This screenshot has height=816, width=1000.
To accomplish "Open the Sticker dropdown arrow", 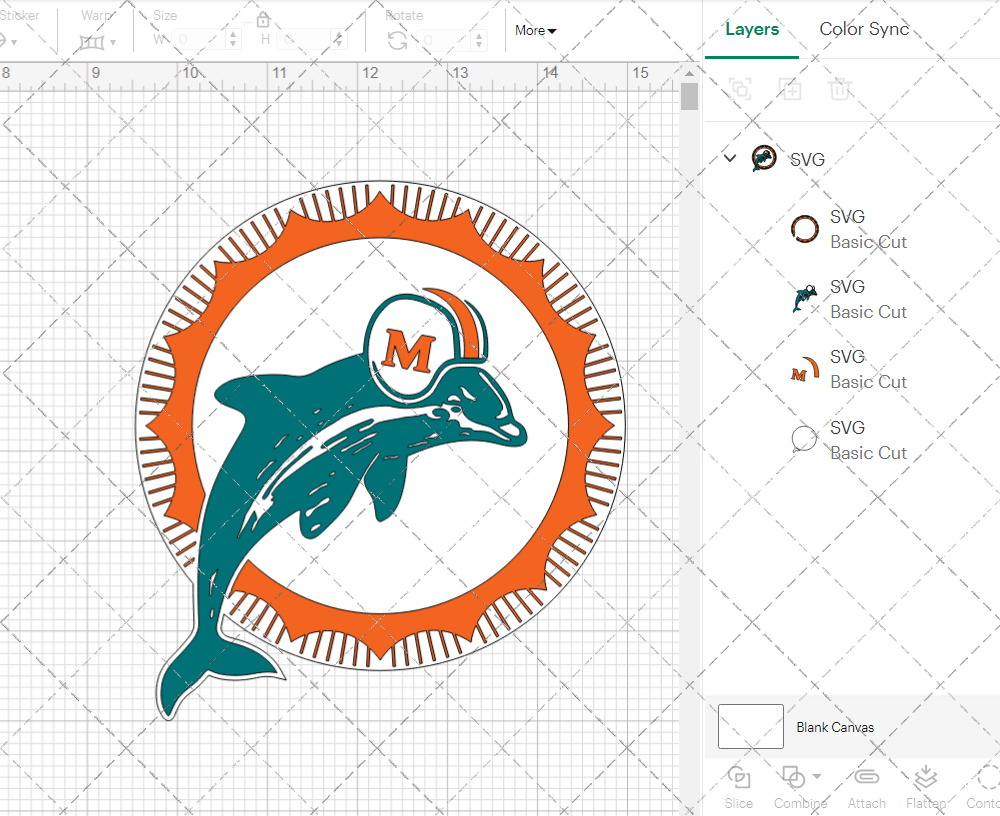I will pyautogui.click(x=14, y=43).
